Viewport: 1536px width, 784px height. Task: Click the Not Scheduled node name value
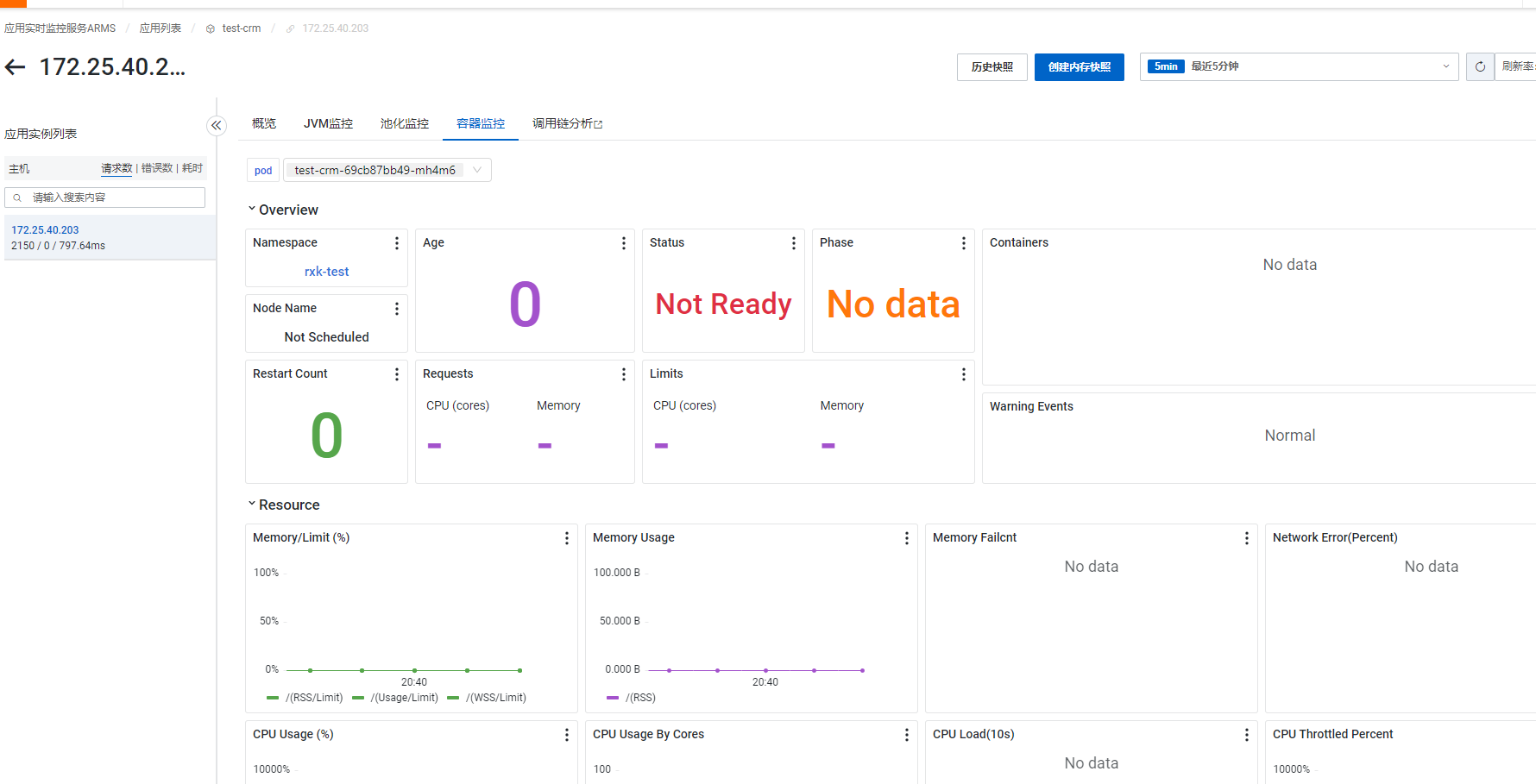coord(326,337)
